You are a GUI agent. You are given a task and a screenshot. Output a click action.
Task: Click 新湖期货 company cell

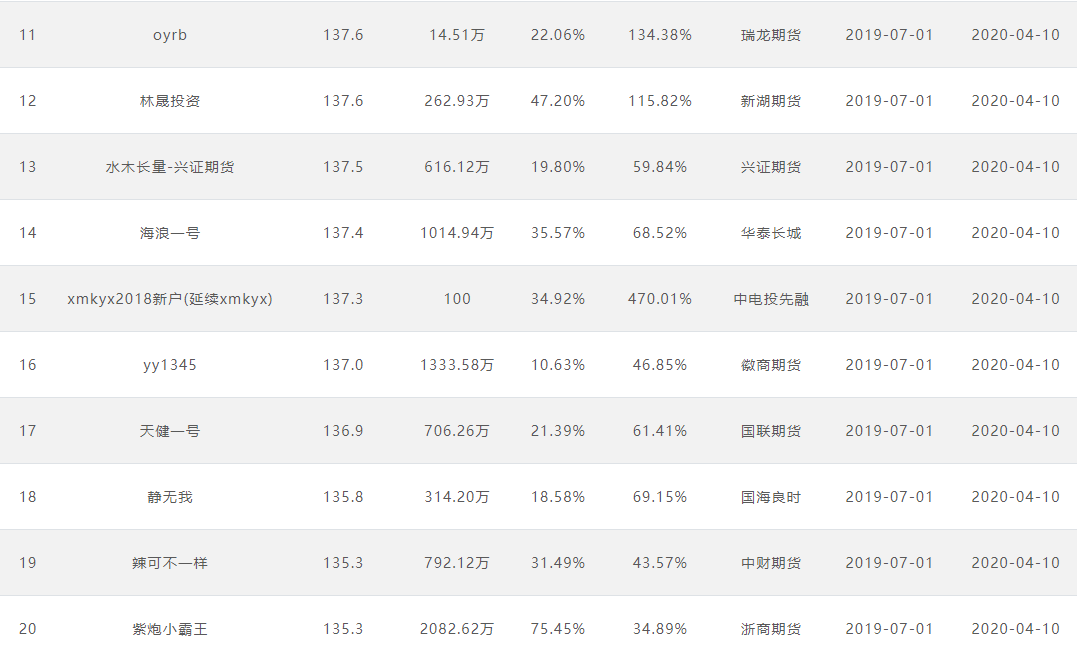(771, 101)
